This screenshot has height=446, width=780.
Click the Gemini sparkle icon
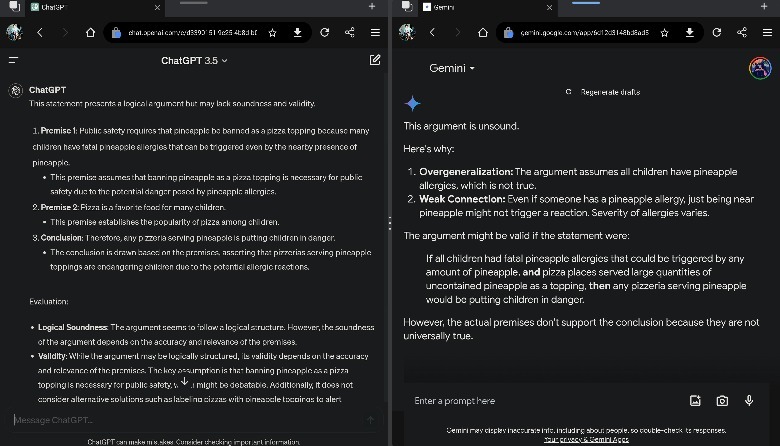click(x=412, y=103)
